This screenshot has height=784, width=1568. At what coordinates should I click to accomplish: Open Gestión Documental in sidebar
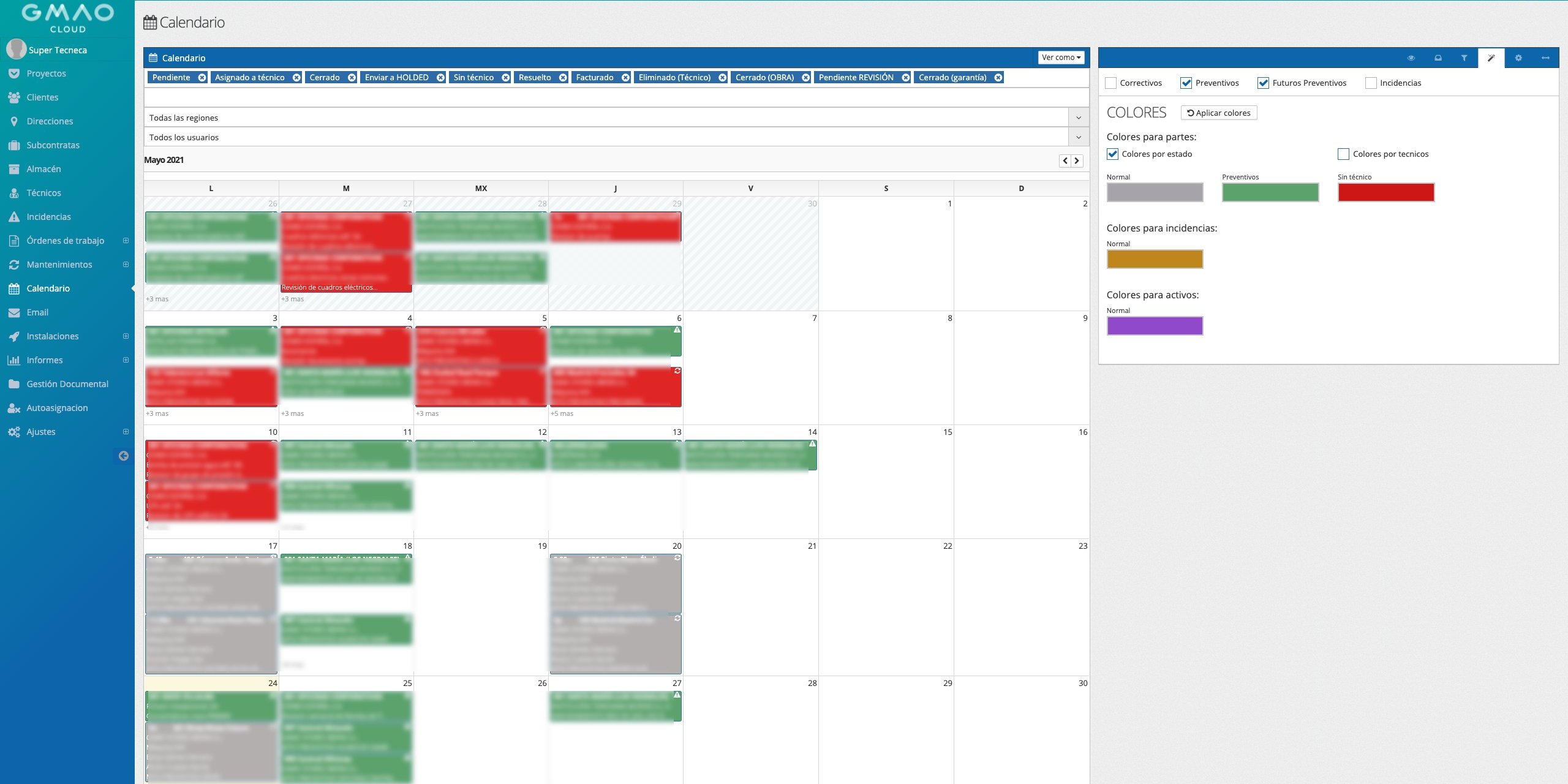67,384
